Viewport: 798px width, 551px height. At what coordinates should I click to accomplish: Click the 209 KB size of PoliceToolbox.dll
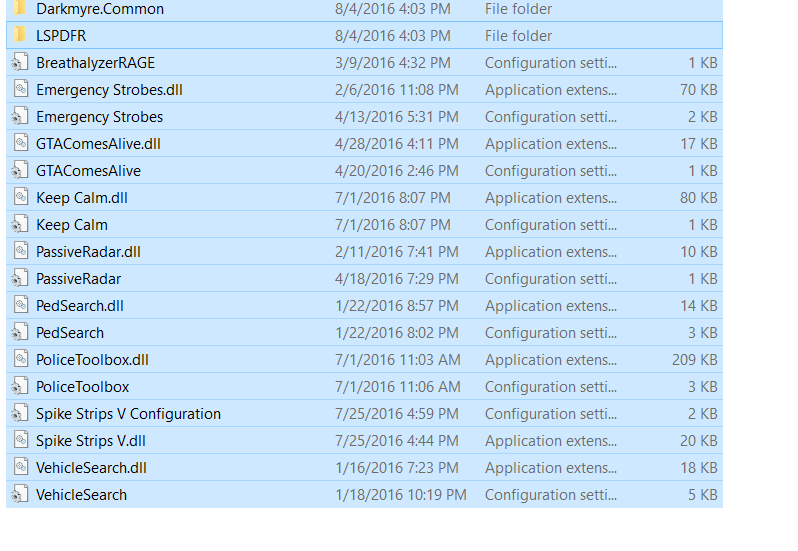(694, 360)
